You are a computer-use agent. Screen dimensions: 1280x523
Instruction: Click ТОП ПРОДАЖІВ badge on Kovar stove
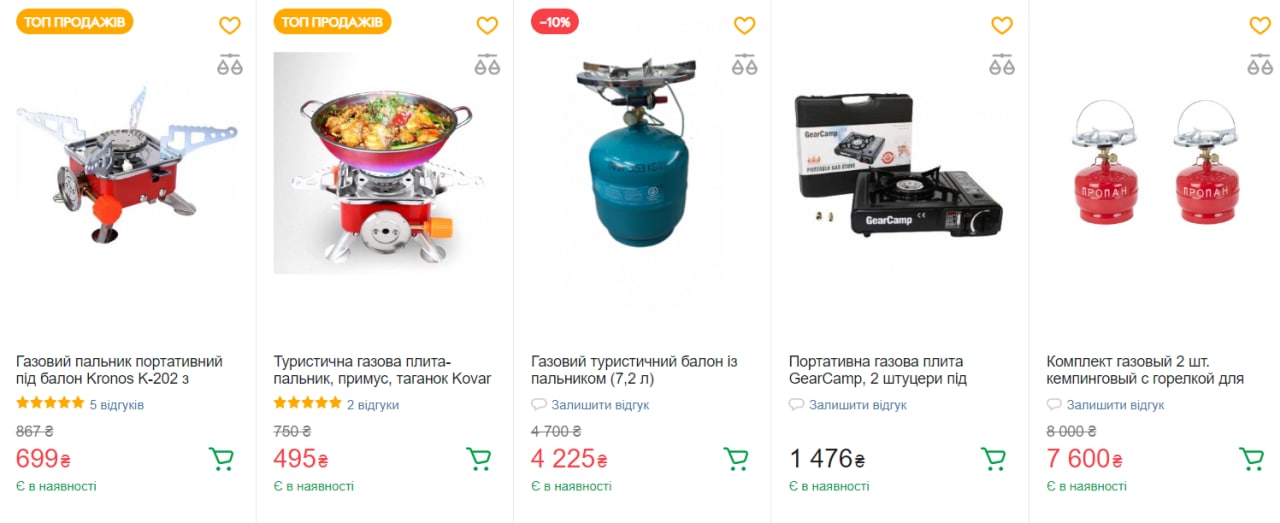click(x=332, y=22)
